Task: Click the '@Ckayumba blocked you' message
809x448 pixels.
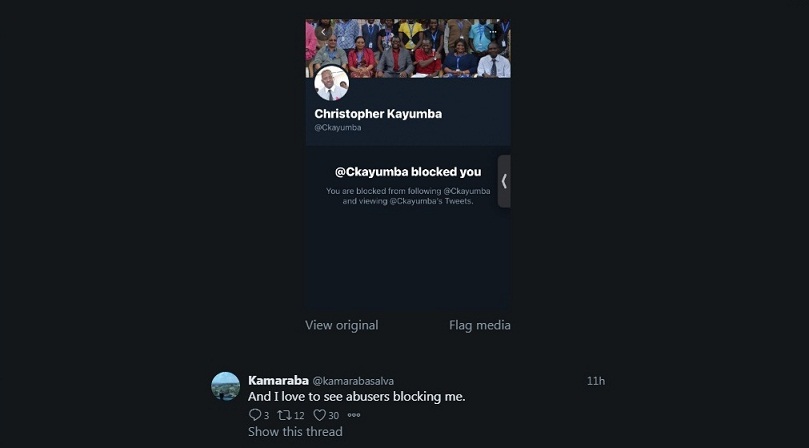Action: pos(408,172)
